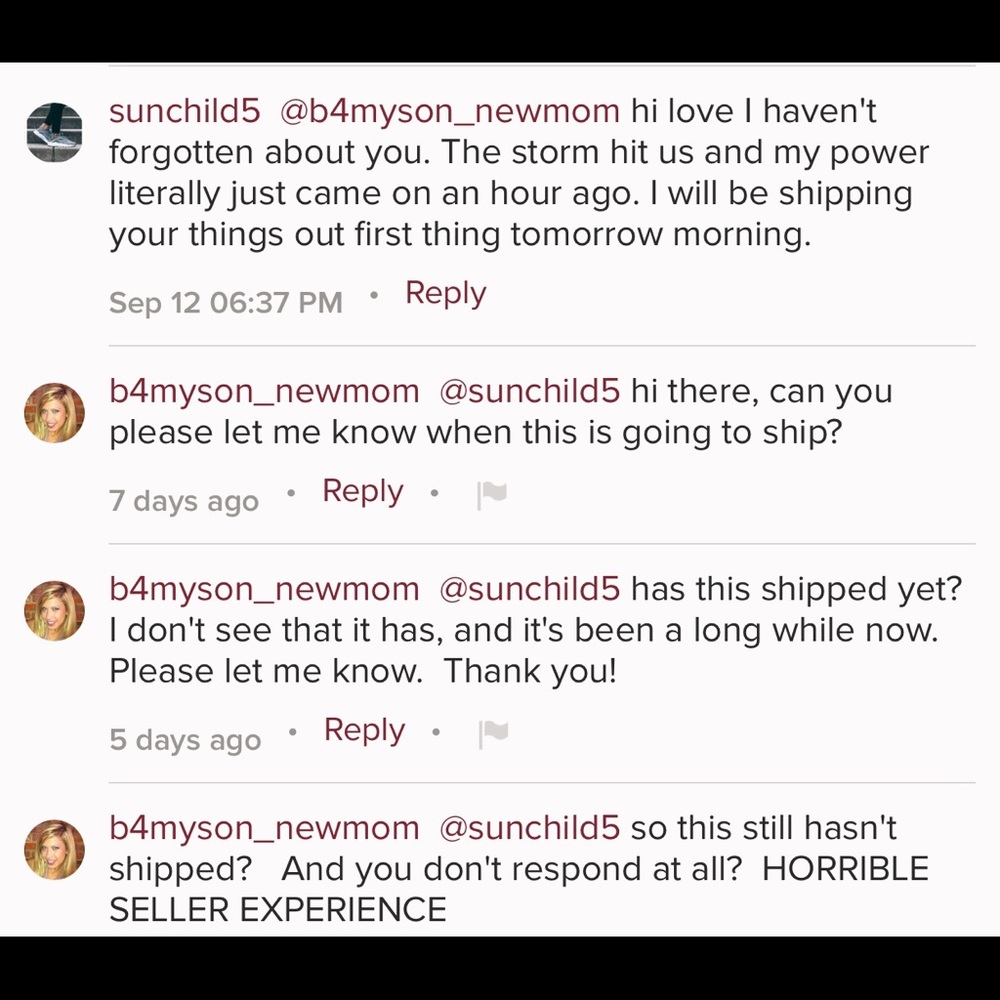This screenshot has height=1000, width=1000.
Task: Reply to the comment from 7 days ago
Action: tap(362, 492)
